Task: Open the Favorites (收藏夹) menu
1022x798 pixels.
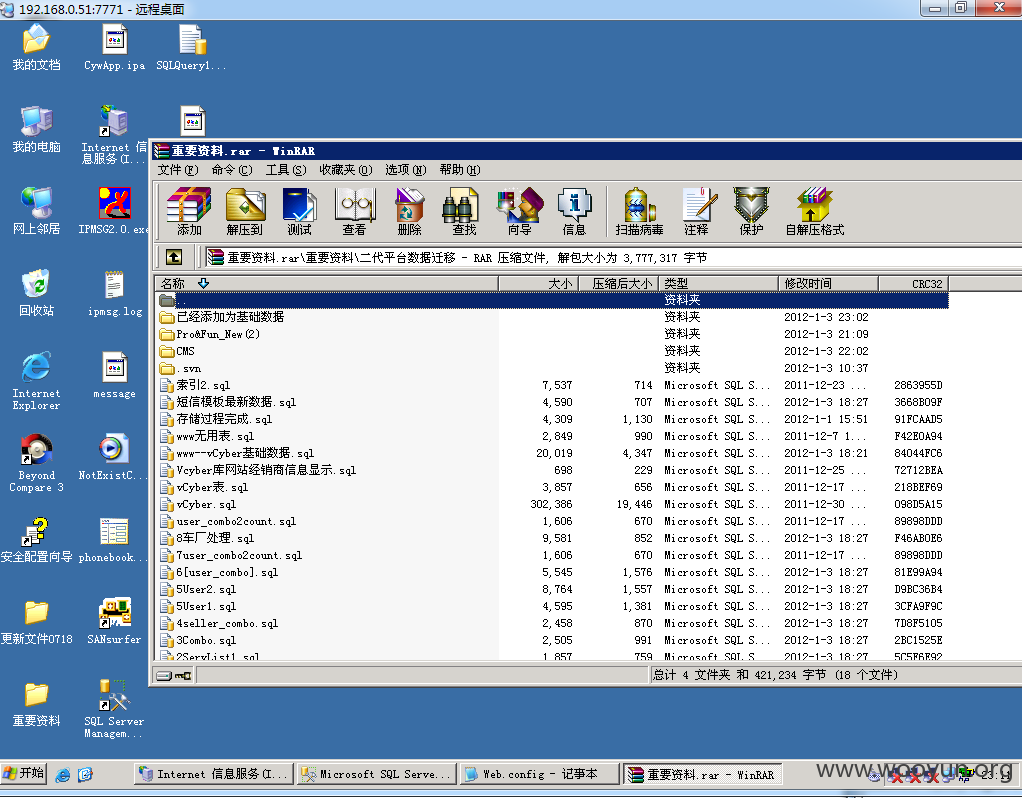Action: [x=345, y=170]
